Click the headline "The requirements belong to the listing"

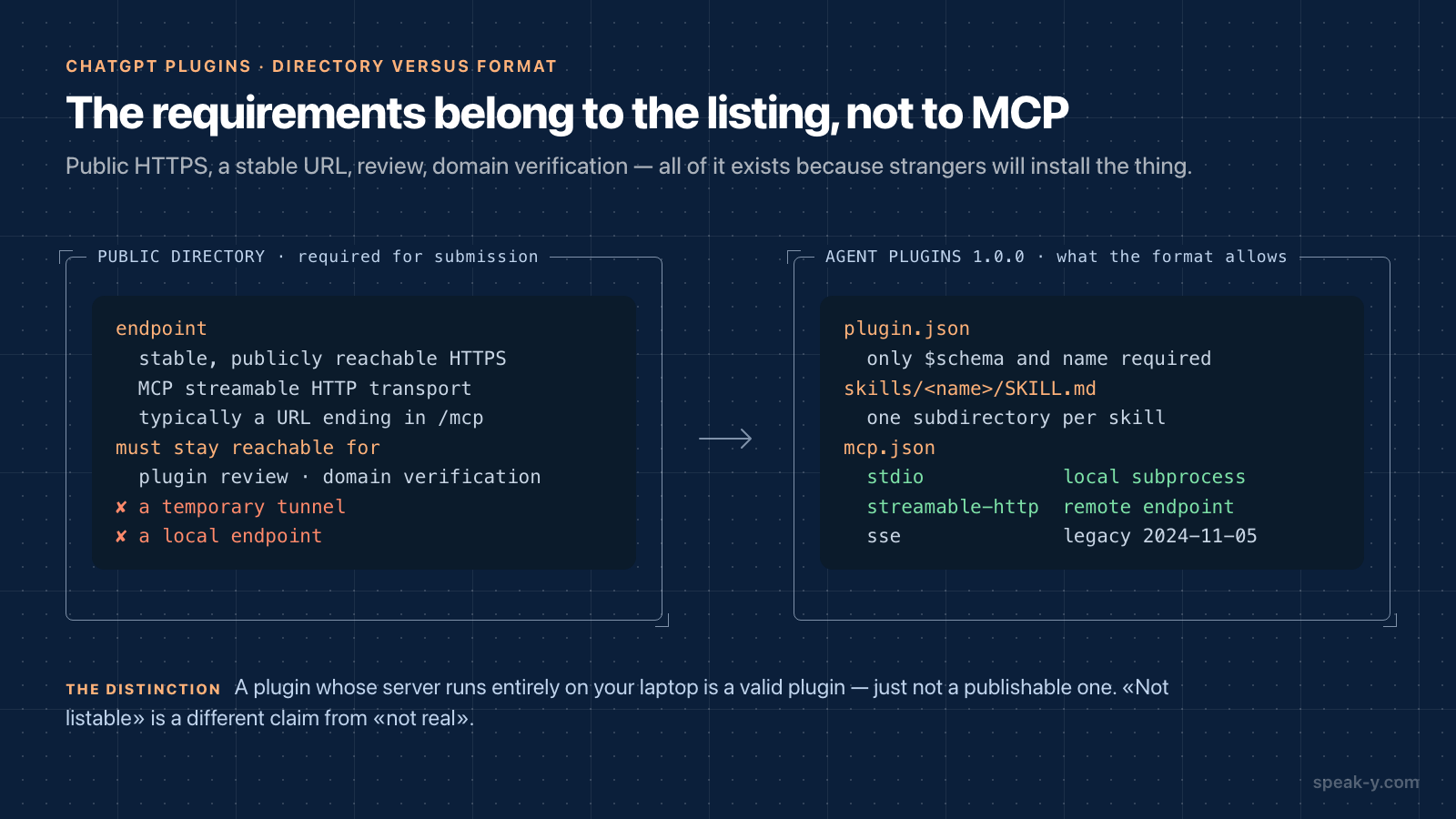(567, 113)
